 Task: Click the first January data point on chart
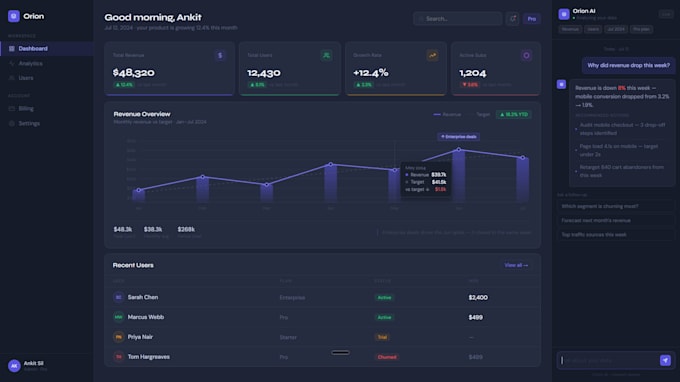pos(139,190)
